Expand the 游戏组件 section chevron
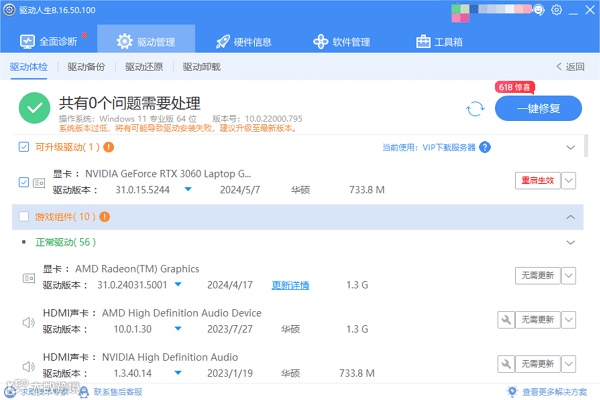The height and width of the screenshot is (400, 600). click(571, 217)
